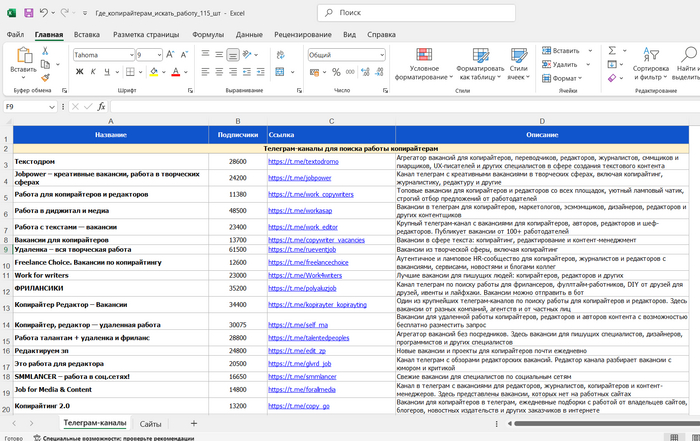The width and height of the screenshot is (700, 441).
Task: Open the t.me/textodromo hyperlink
Action: click(x=303, y=161)
